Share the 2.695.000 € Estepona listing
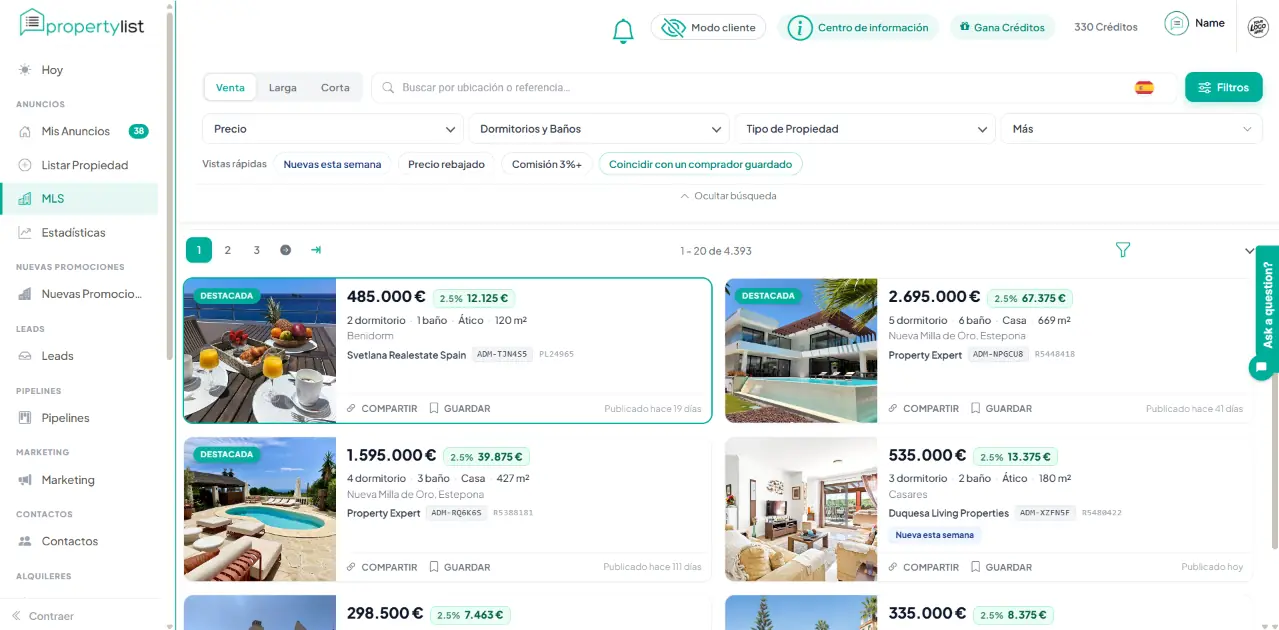Image resolution: width=1279 pixels, height=630 pixels. pyautogui.click(x=924, y=408)
